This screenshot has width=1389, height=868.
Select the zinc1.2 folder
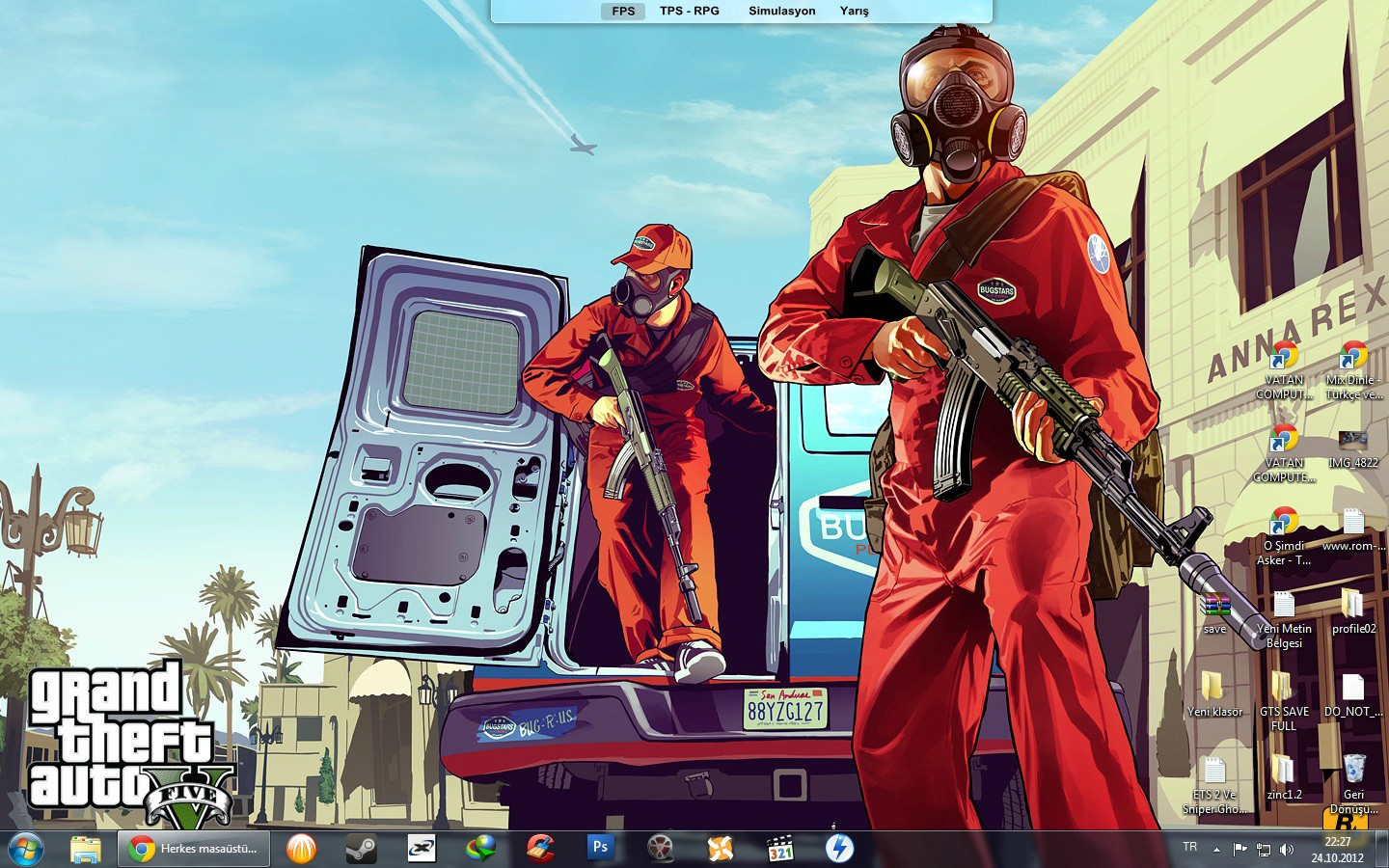(1284, 778)
